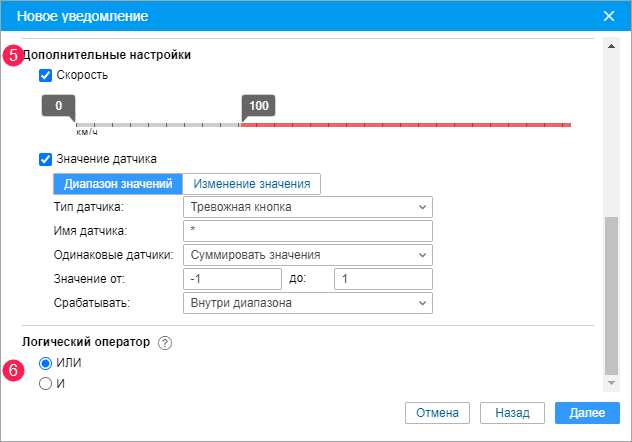The width and height of the screenshot is (632, 442).
Task: Click the Значение от input field
Action: (233, 279)
